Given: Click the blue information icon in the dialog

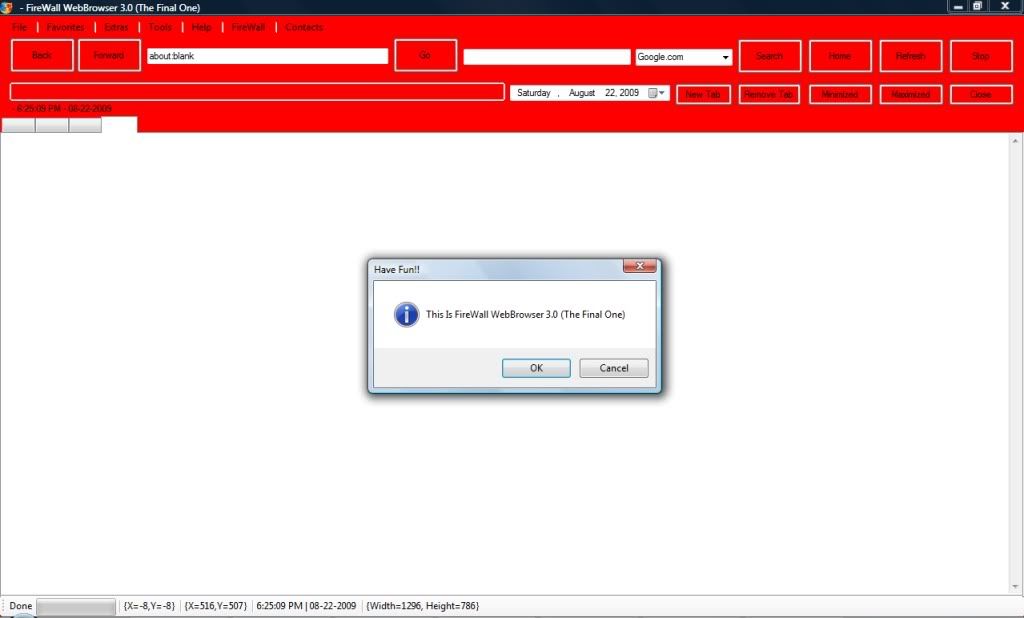Looking at the screenshot, I should 406,314.
